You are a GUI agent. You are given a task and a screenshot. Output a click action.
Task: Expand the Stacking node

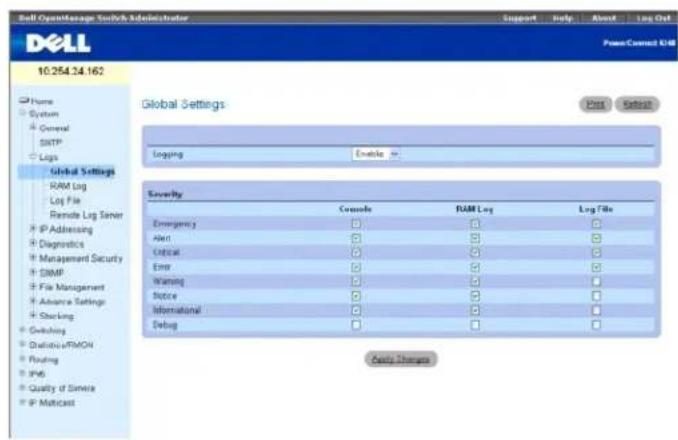[33, 315]
